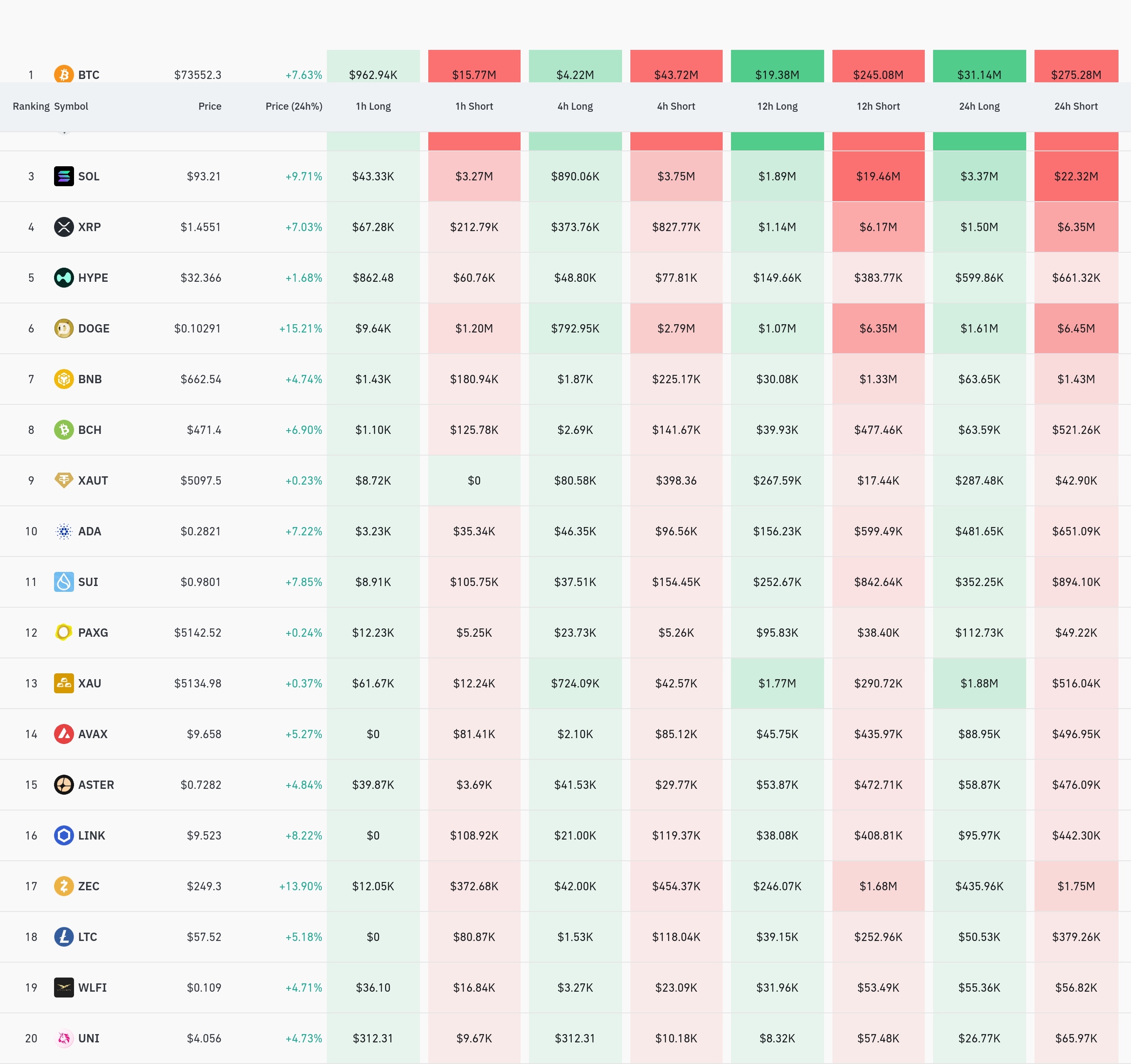
Task: Click the BNB coin icon
Action: [x=64, y=379]
